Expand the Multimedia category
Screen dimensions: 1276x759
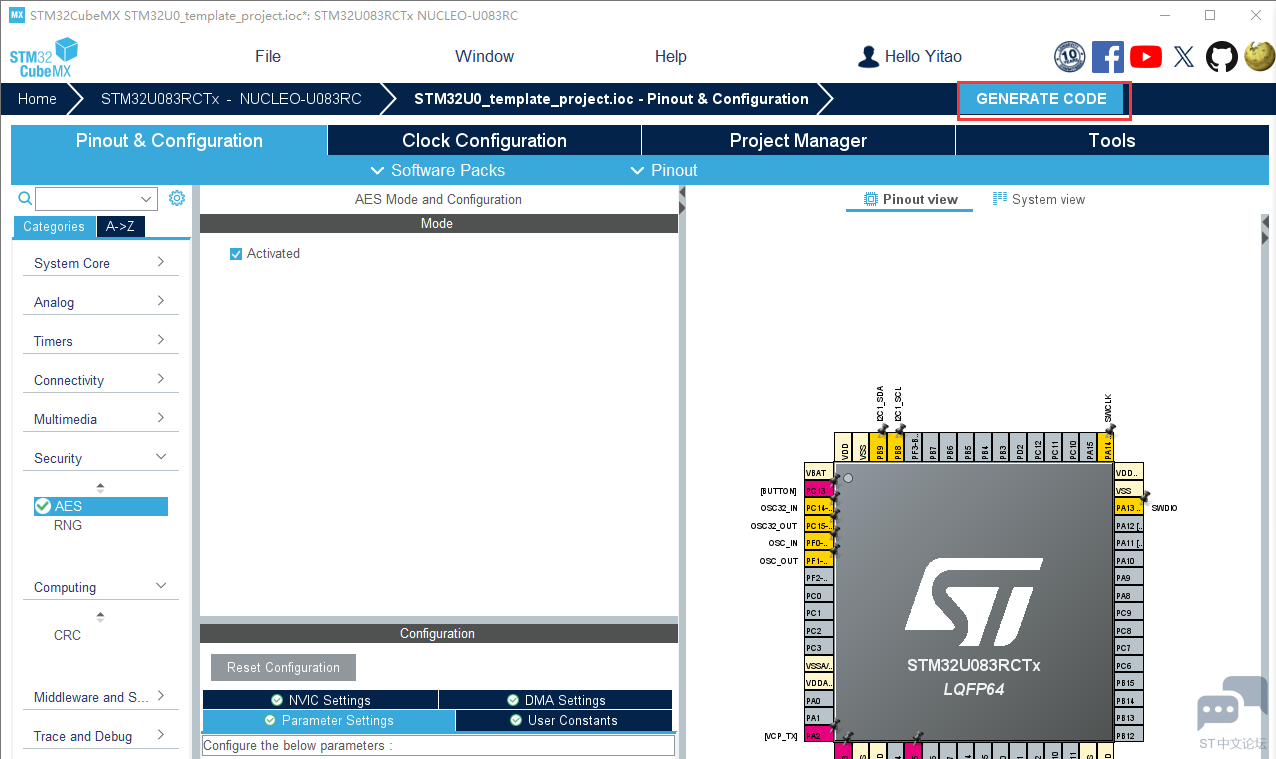pos(100,419)
